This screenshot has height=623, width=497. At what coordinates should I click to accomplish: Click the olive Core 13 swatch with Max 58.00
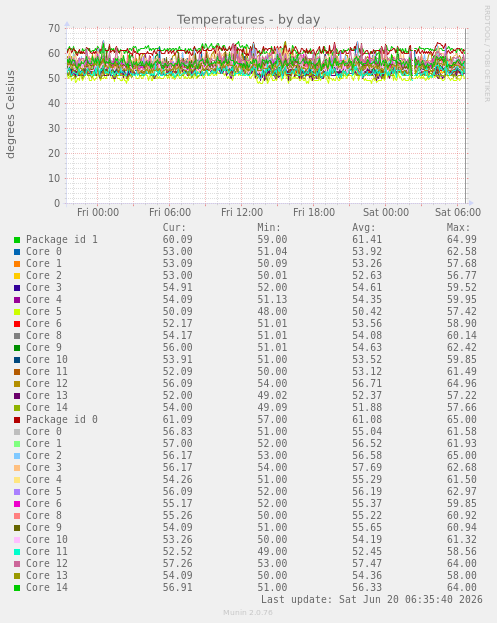pos(17,576)
